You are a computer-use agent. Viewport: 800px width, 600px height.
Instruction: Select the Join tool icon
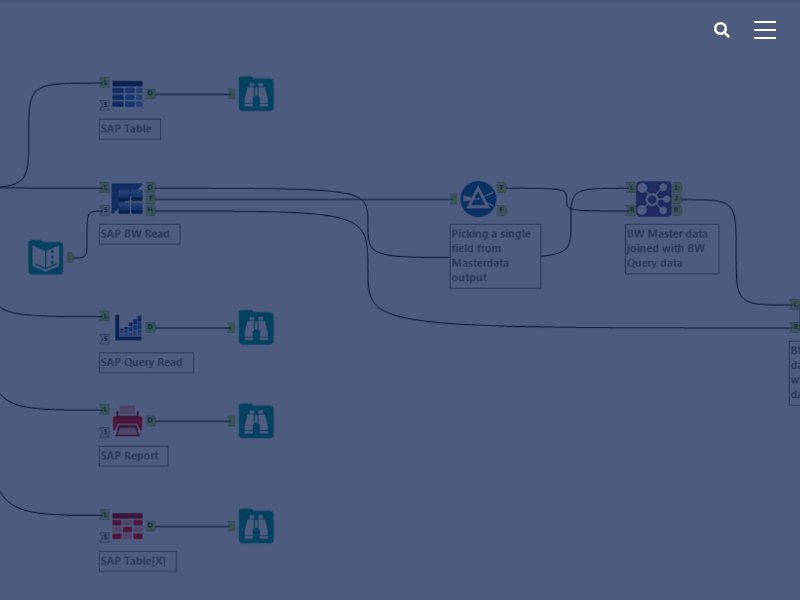(653, 198)
